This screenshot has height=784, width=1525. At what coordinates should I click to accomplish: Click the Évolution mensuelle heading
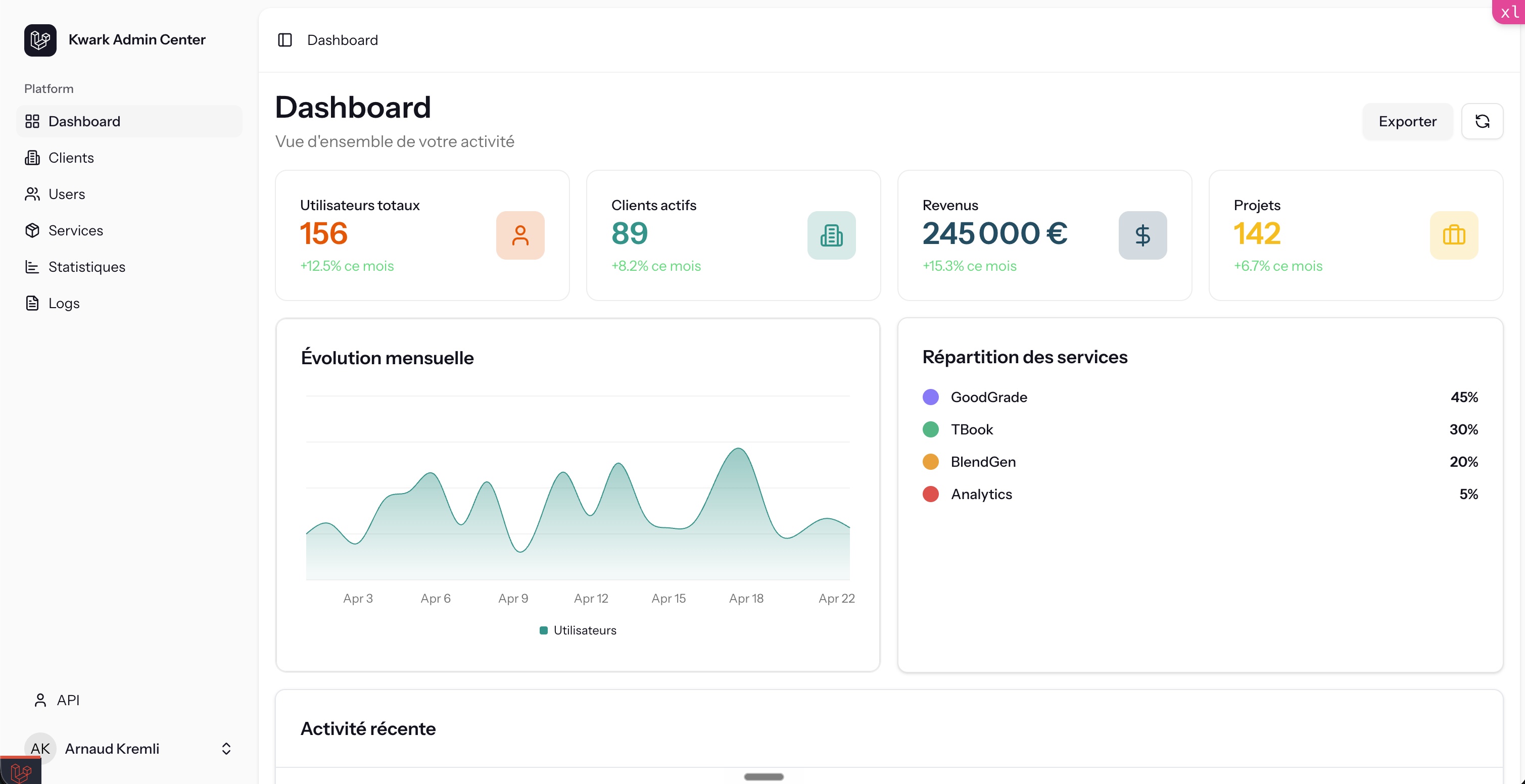click(x=387, y=357)
